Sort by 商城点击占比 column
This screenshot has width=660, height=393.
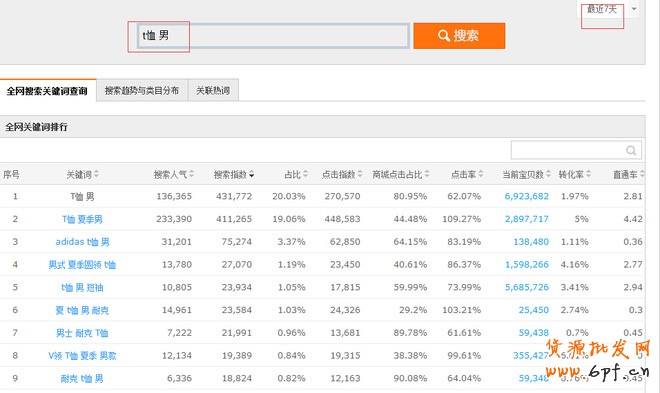(400, 174)
